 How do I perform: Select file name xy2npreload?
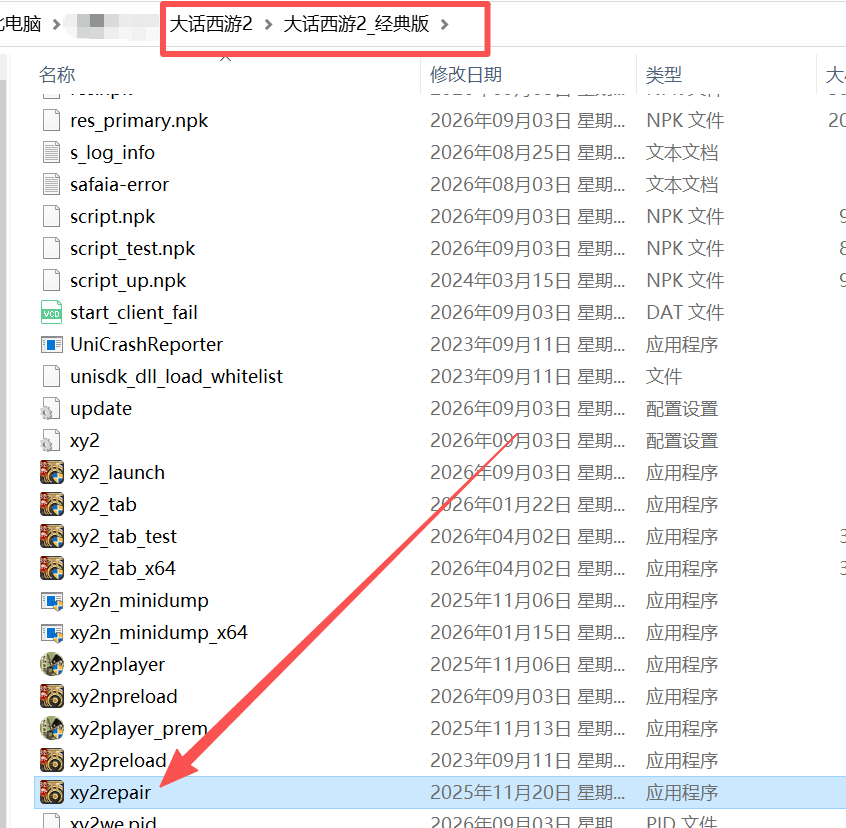pos(124,697)
